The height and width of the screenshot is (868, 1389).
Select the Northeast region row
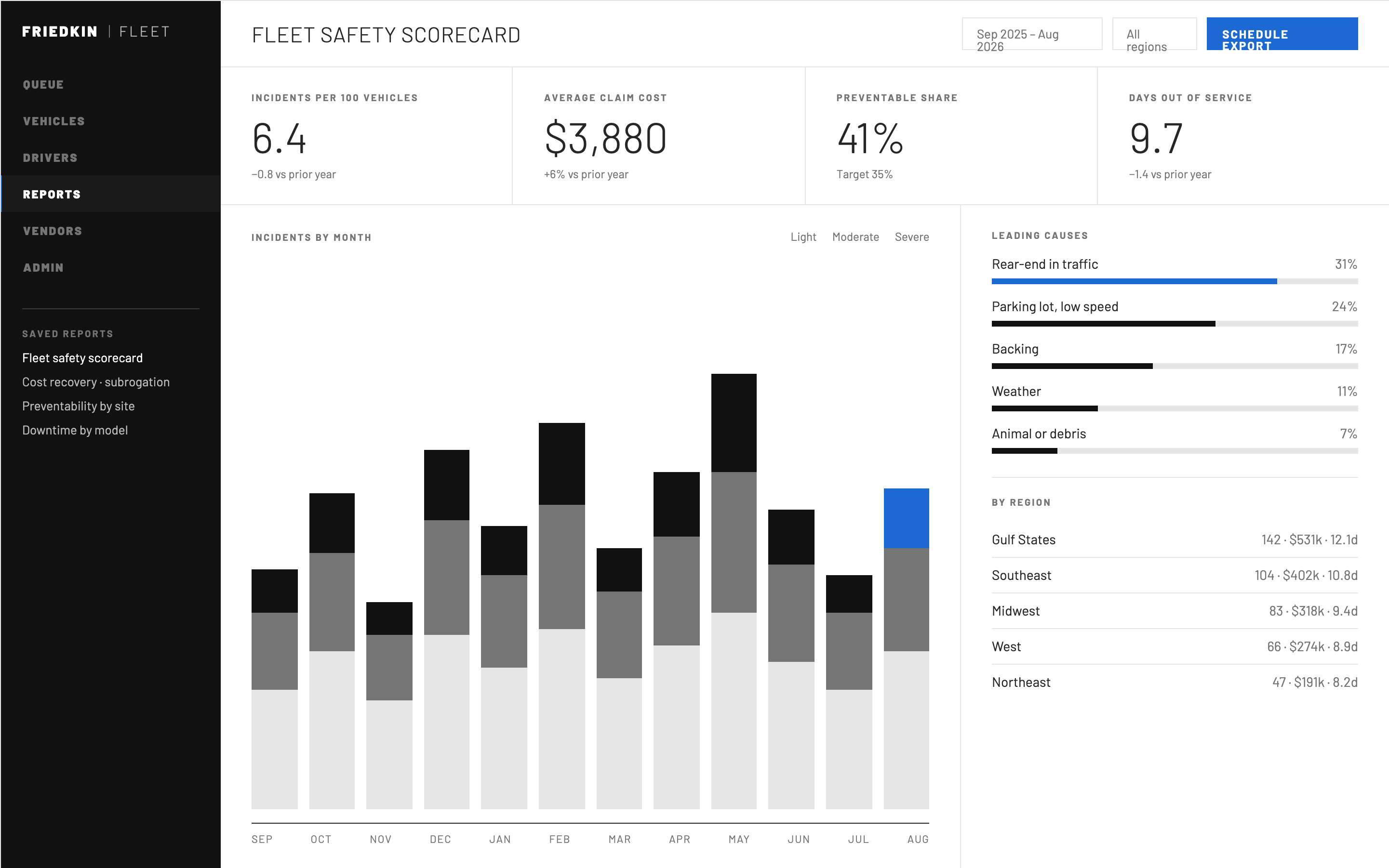tap(1174, 682)
